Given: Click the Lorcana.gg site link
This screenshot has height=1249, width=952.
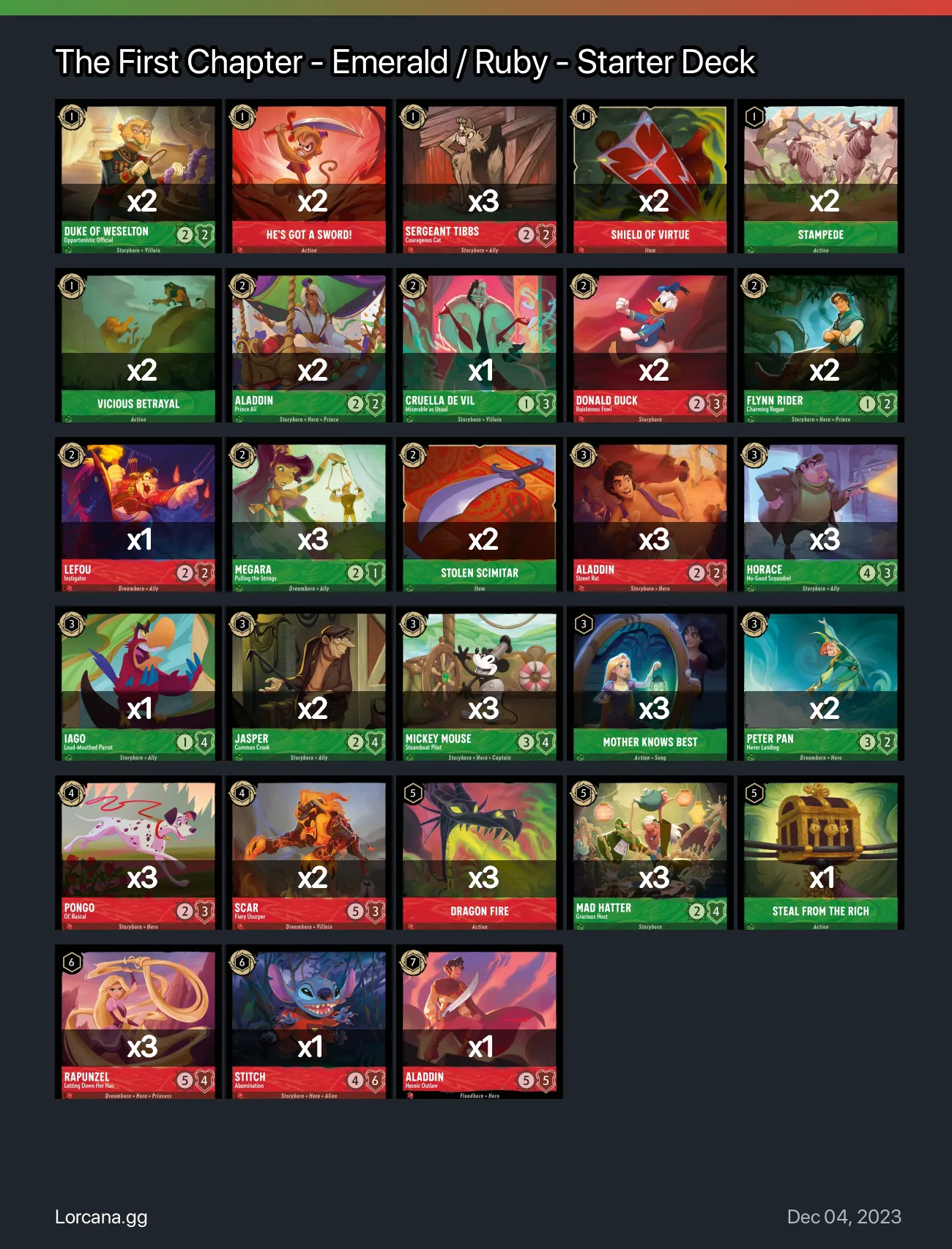Looking at the screenshot, I should pyautogui.click(x=101, y=1217).
